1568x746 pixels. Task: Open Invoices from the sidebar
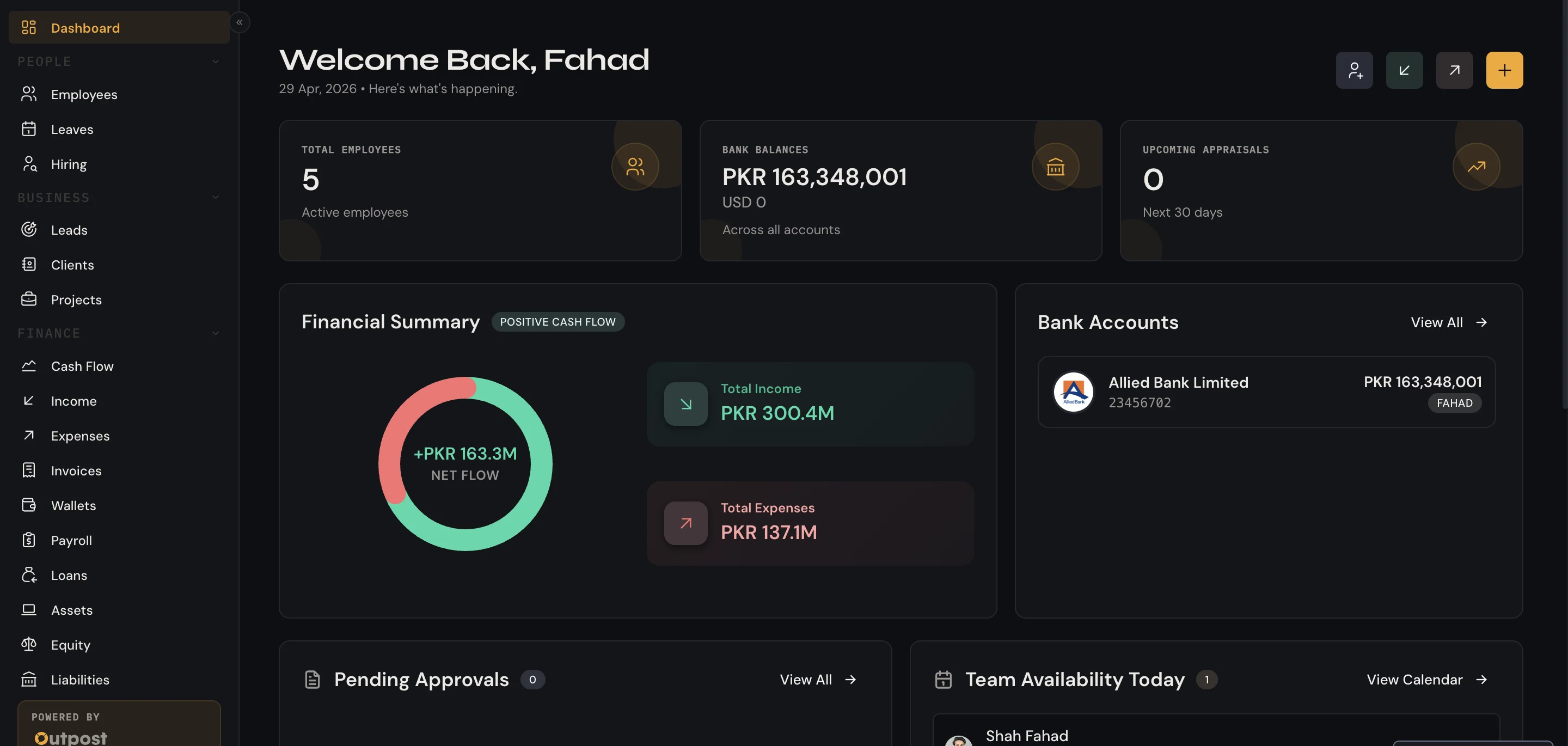tap(76, 470)
